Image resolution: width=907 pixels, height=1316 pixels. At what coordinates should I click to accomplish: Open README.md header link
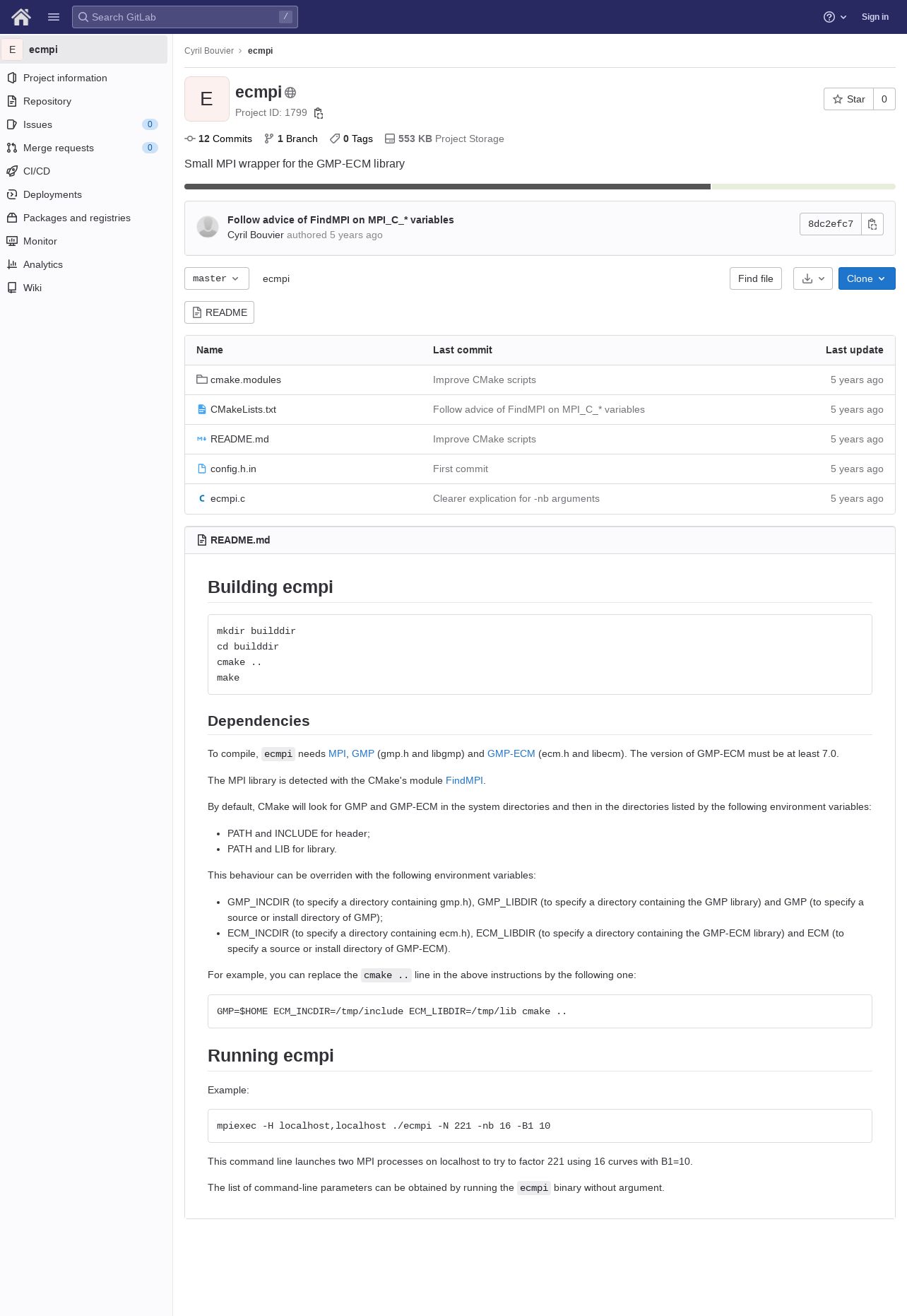(x=240, y=540)
